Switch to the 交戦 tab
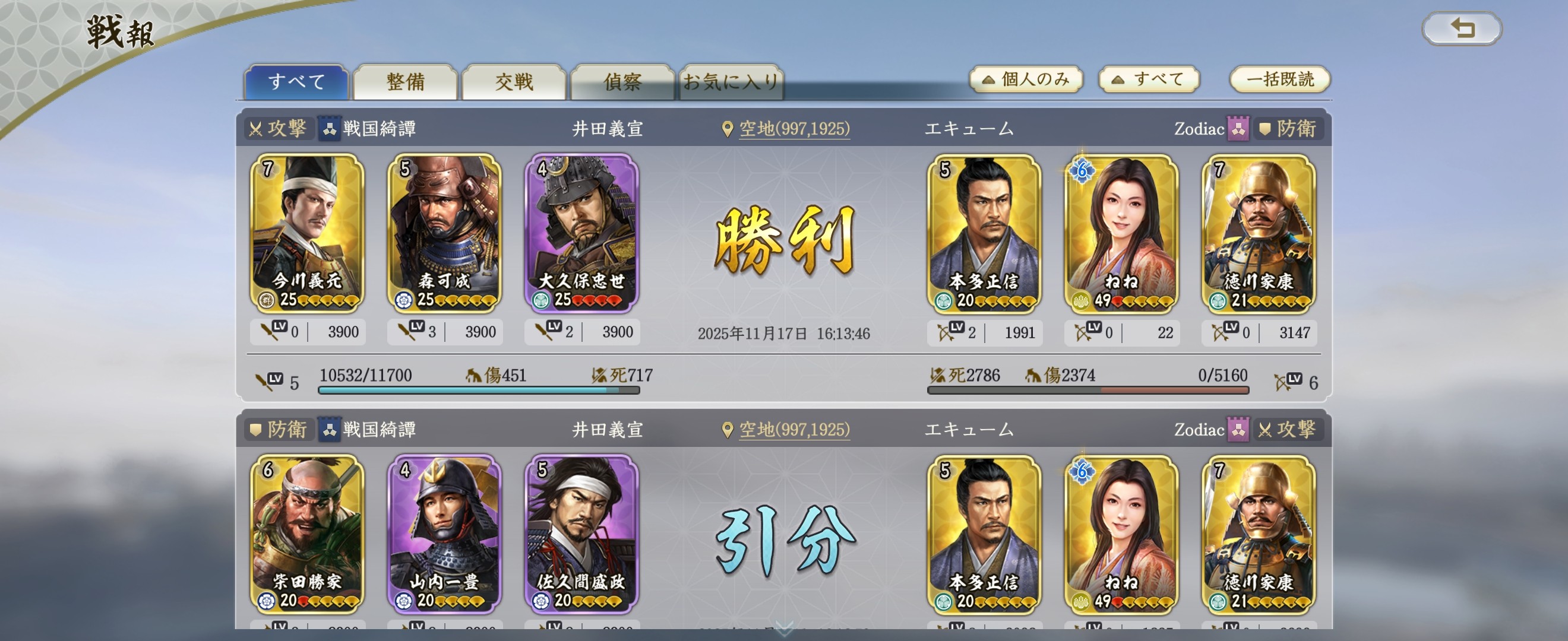The height and width of the screenshot is (641, 1568). [x=514, y=81]
